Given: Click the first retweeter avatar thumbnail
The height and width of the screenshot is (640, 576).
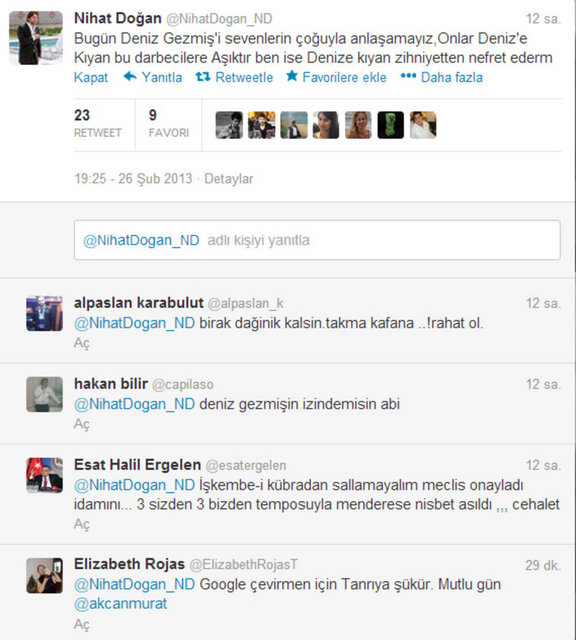Looking at the screenshot, I should point(229,125).
